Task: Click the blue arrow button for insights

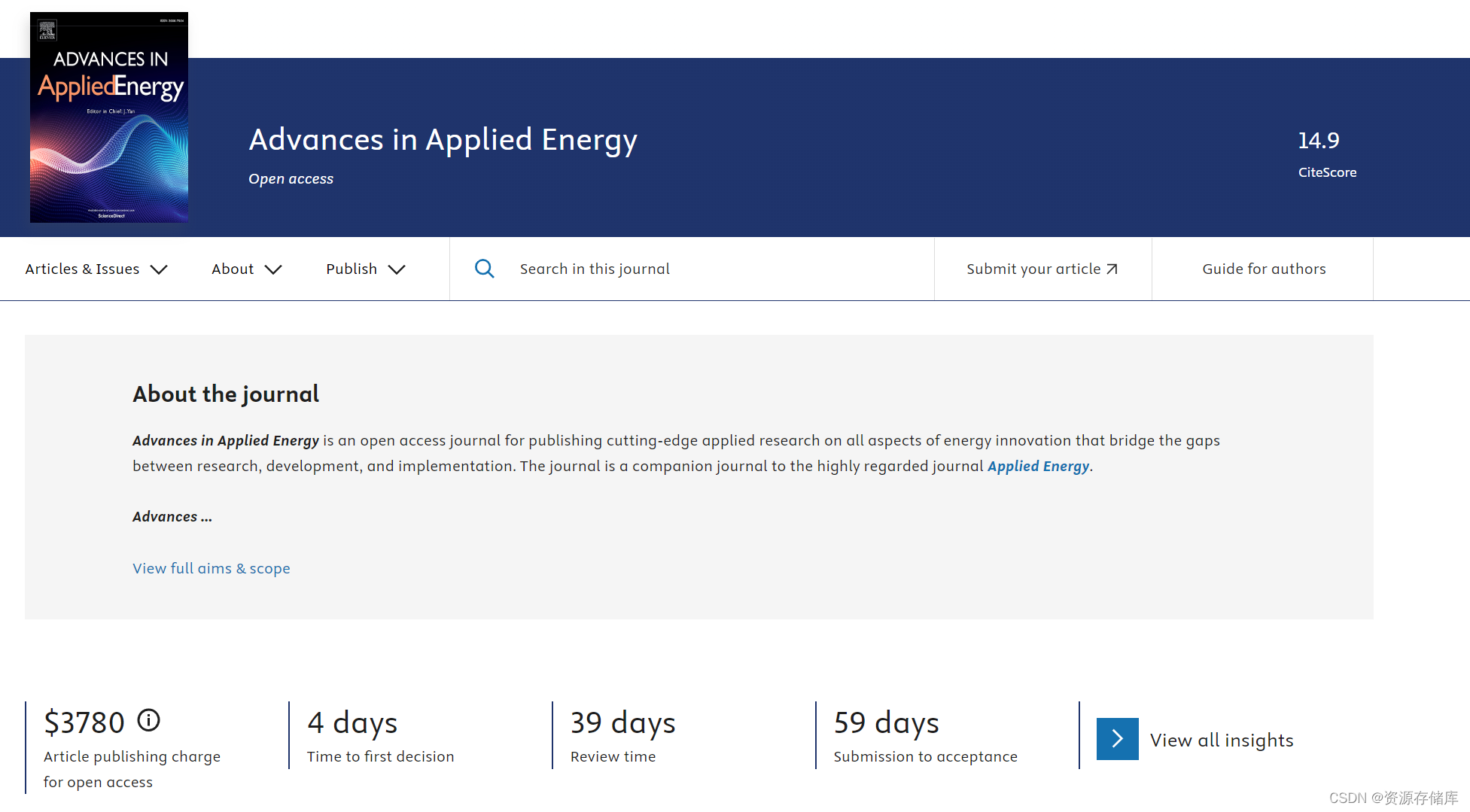Action: tap(1117, 739)
